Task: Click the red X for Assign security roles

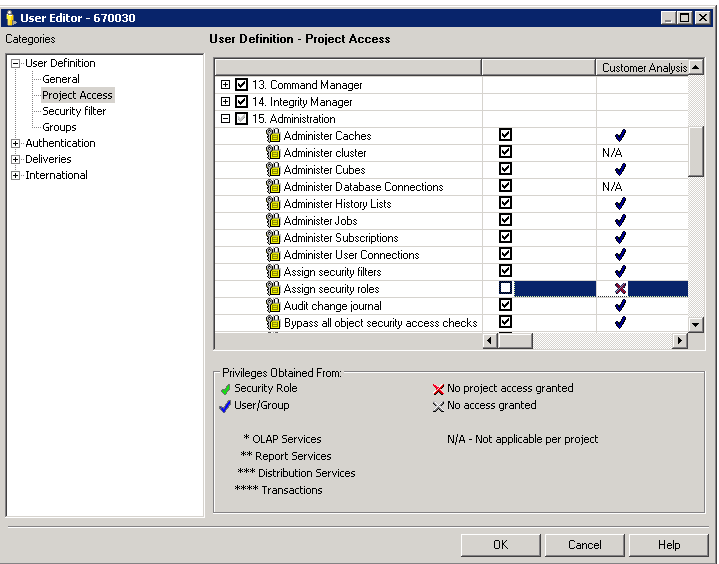Action: pyautogui.click(x=620, y=288)
